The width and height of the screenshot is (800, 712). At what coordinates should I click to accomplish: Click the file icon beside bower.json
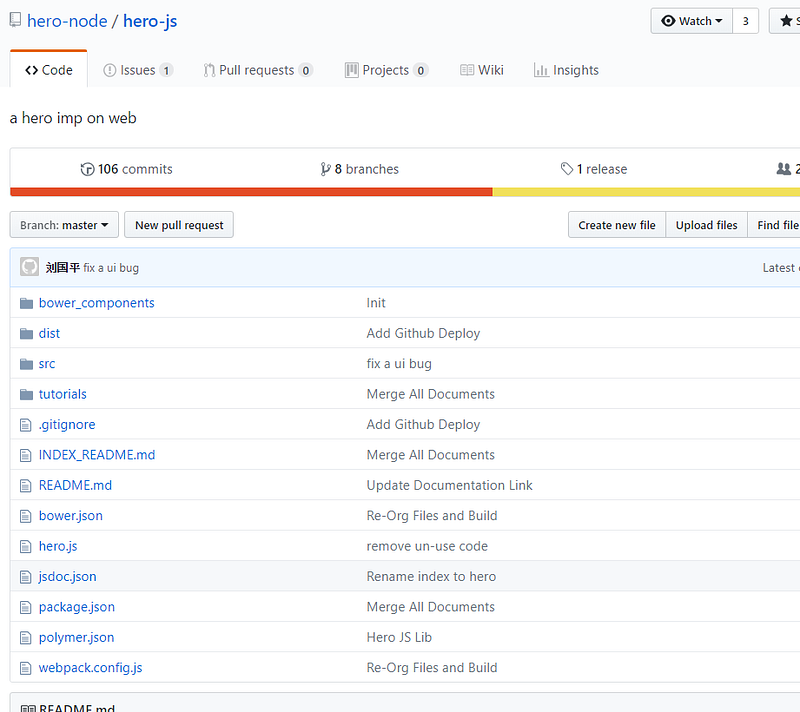click(x=26, y=516)
